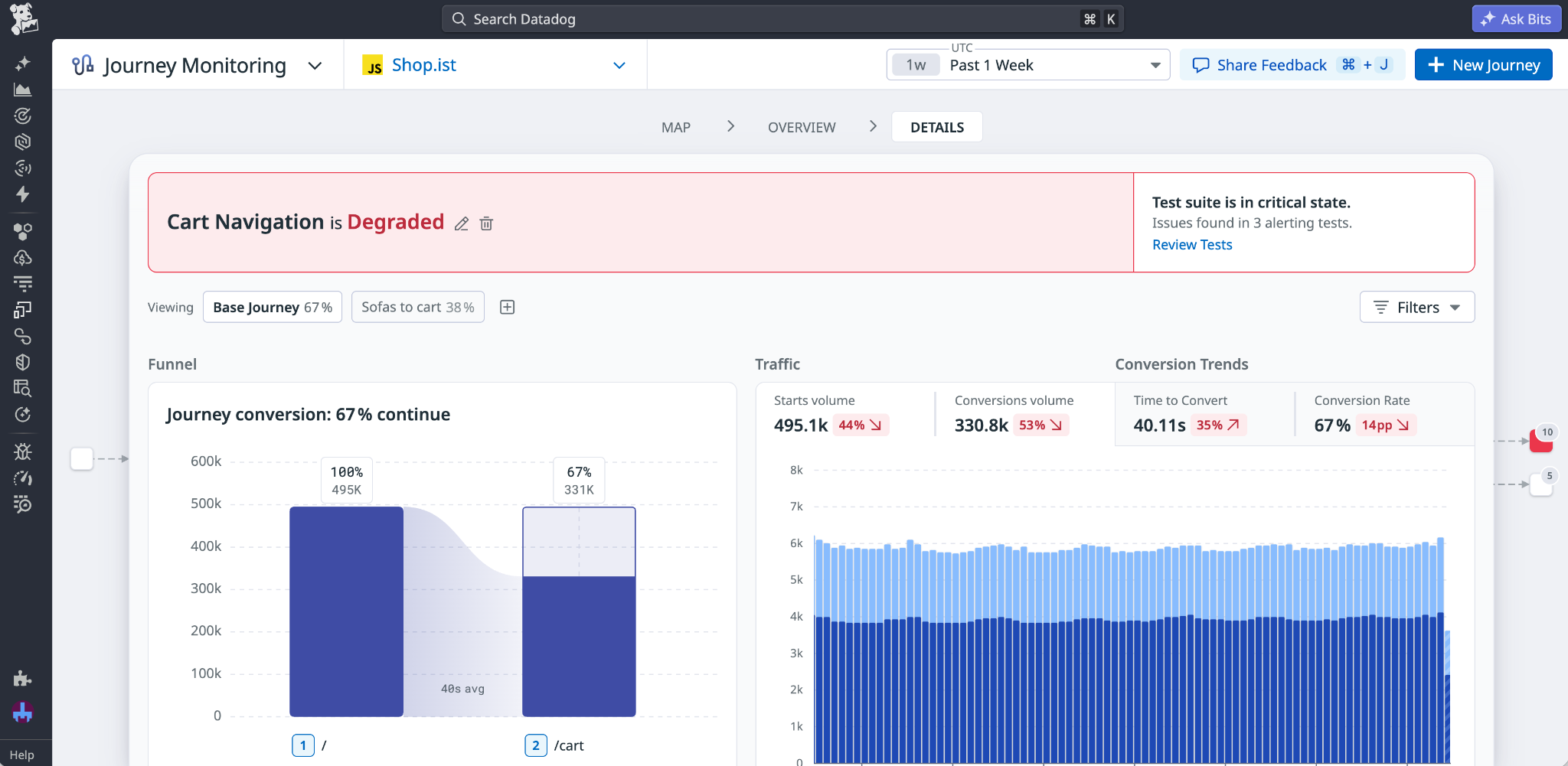The height and width of the screenshot is (766, 1568).
Task: Click the bug icon in sidebar
Action: coord(23,451)
